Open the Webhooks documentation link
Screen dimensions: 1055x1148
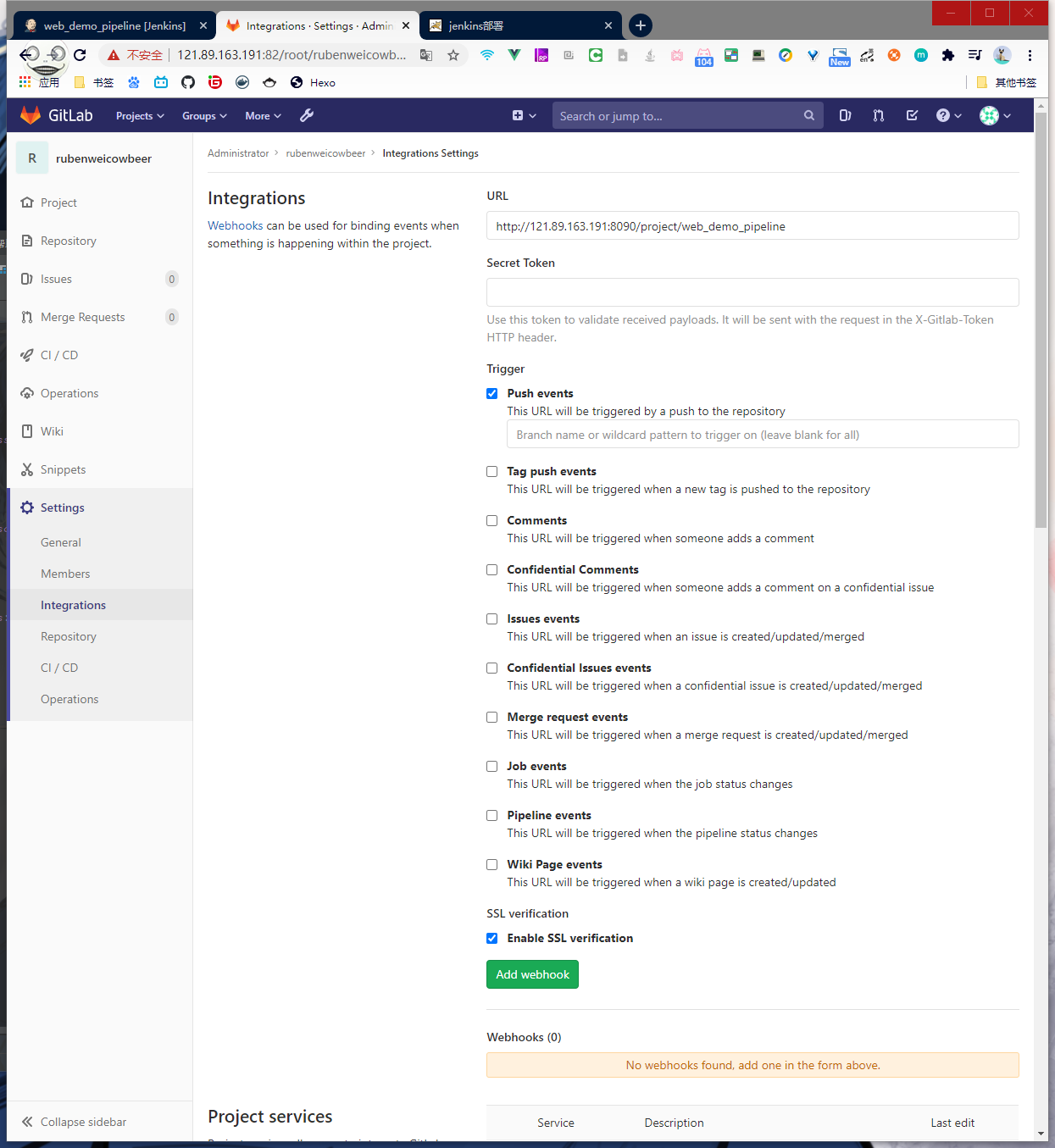click(236, 225)
